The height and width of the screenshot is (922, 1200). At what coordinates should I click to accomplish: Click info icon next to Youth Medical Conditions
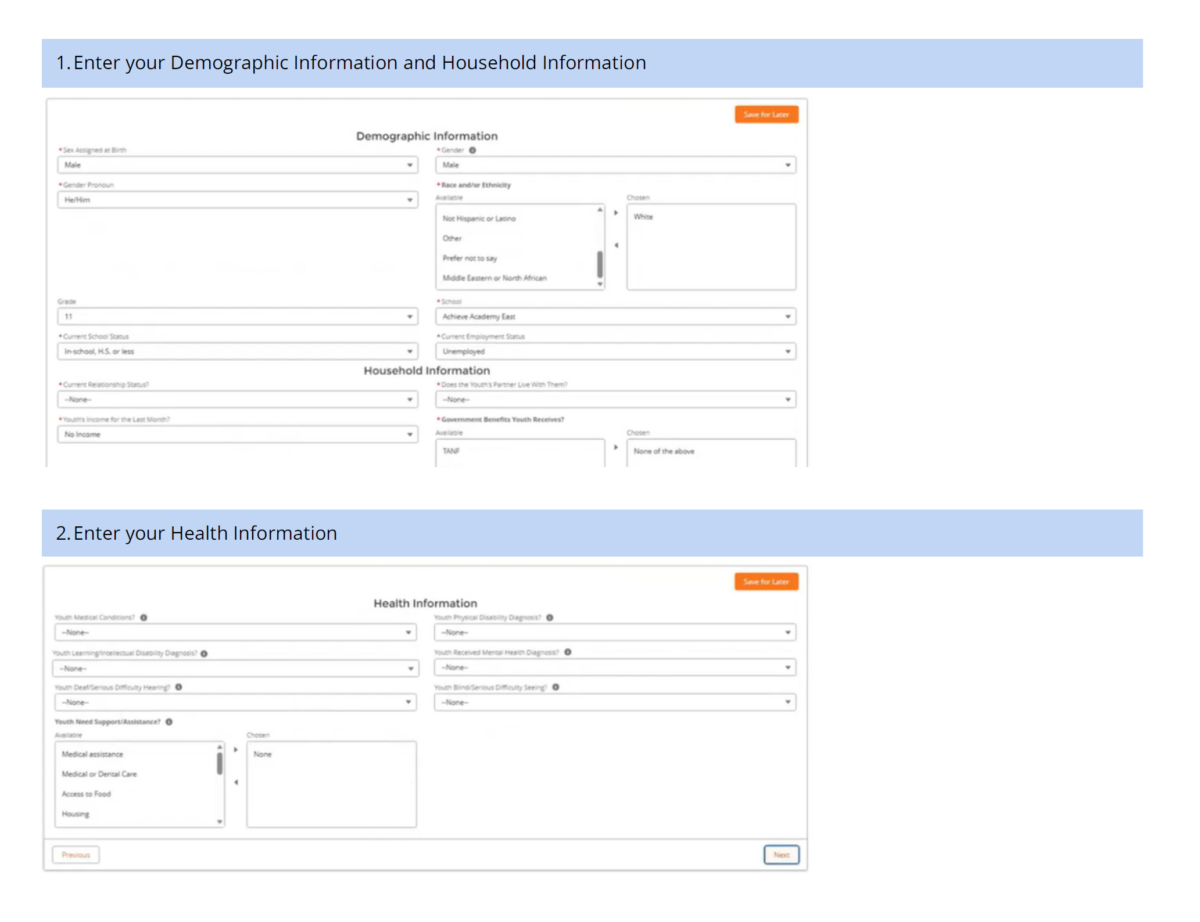pyautogui.click(x=144, y=618)
